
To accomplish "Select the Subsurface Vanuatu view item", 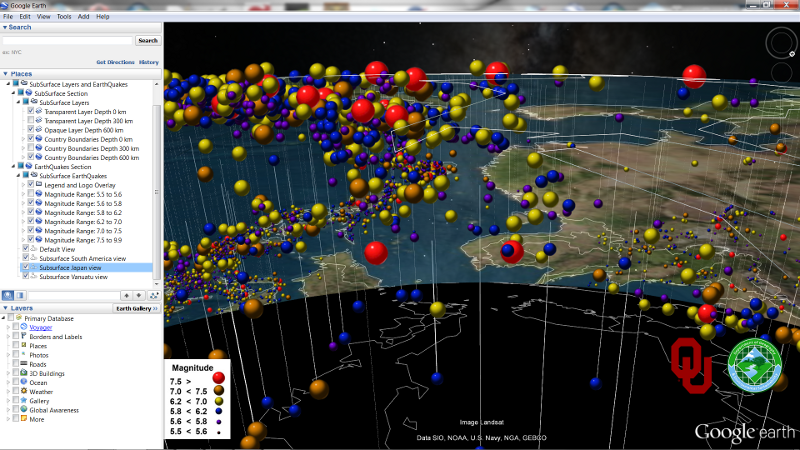I will tap(73, 277).
